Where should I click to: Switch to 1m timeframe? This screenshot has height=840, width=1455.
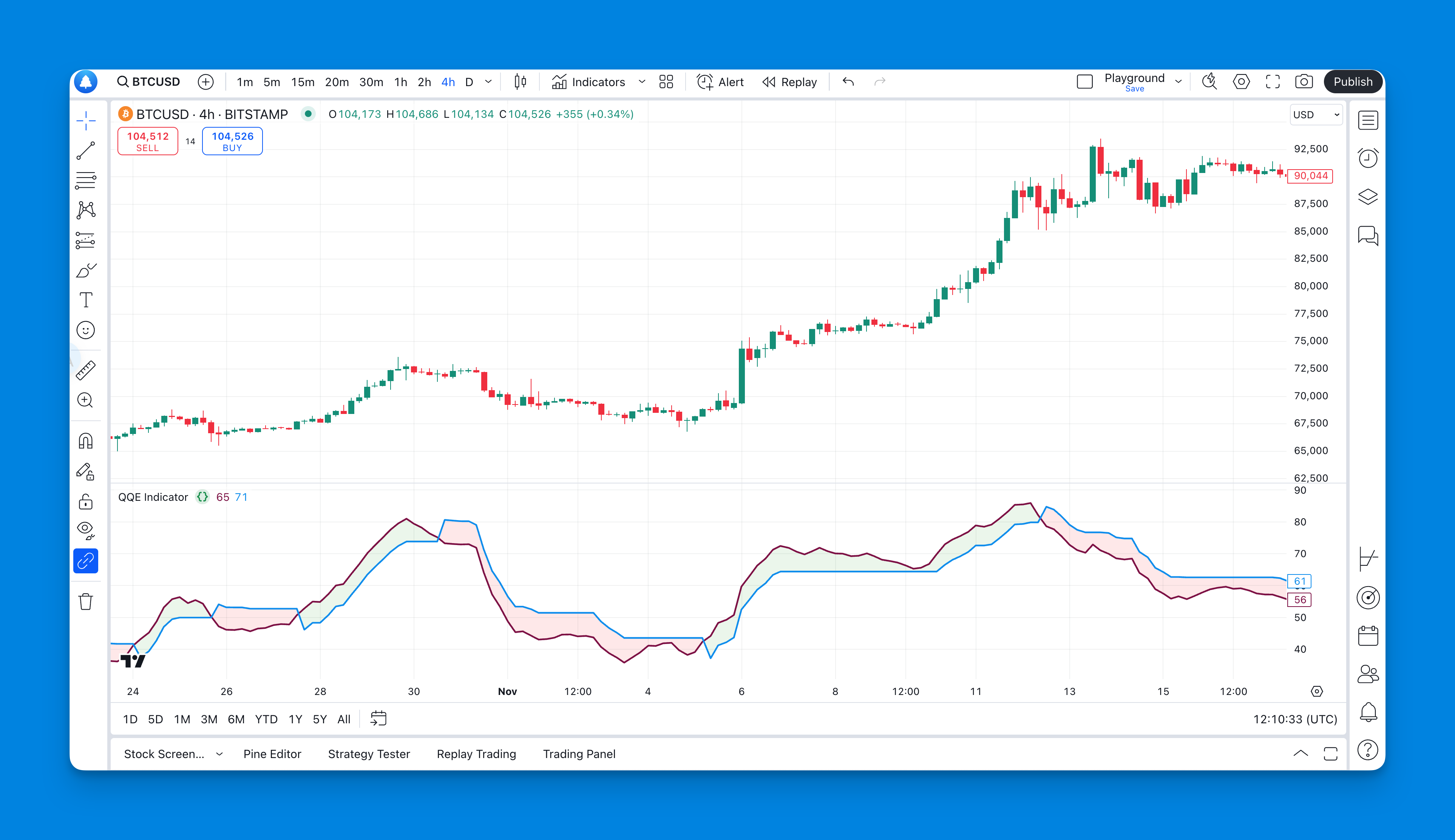(x=245, y=82)
